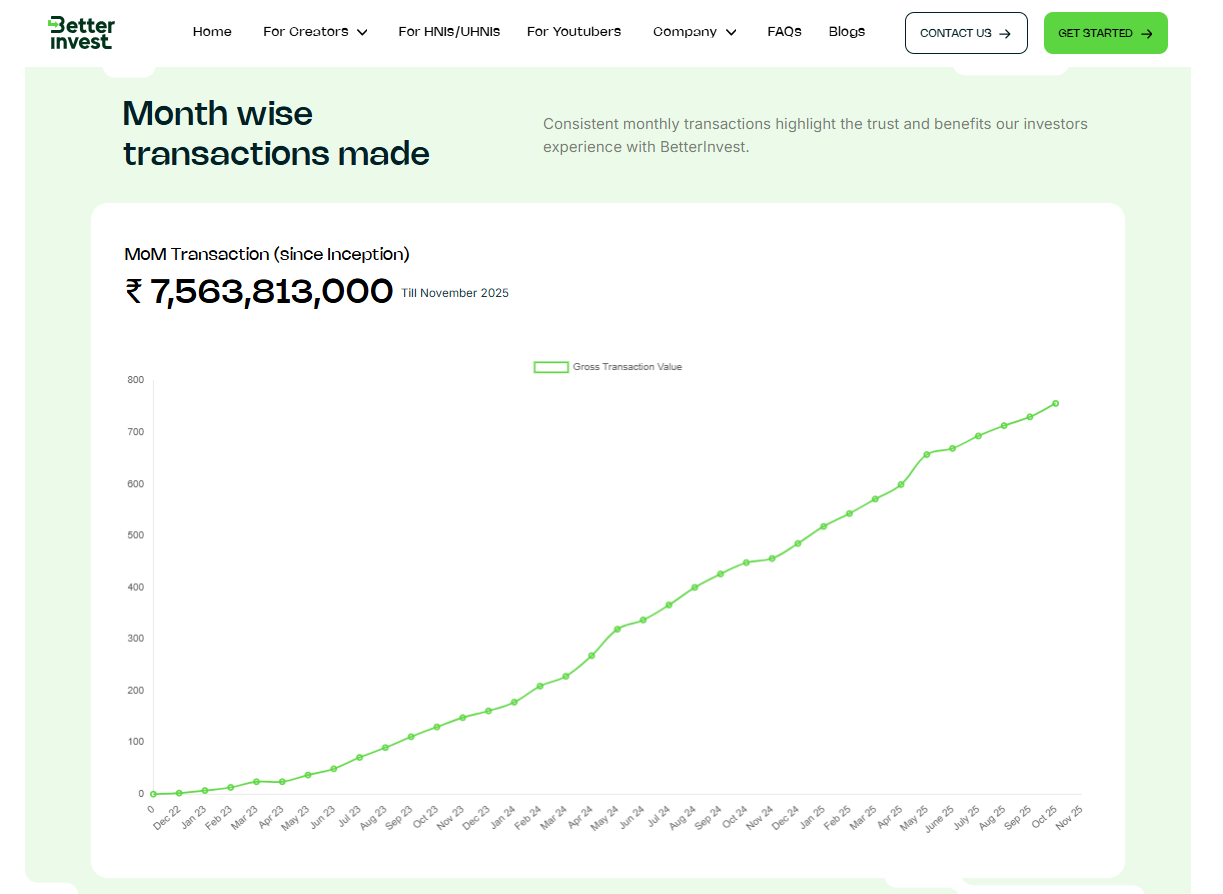
Task: Open the FAQs page
Action: [784, 32]
